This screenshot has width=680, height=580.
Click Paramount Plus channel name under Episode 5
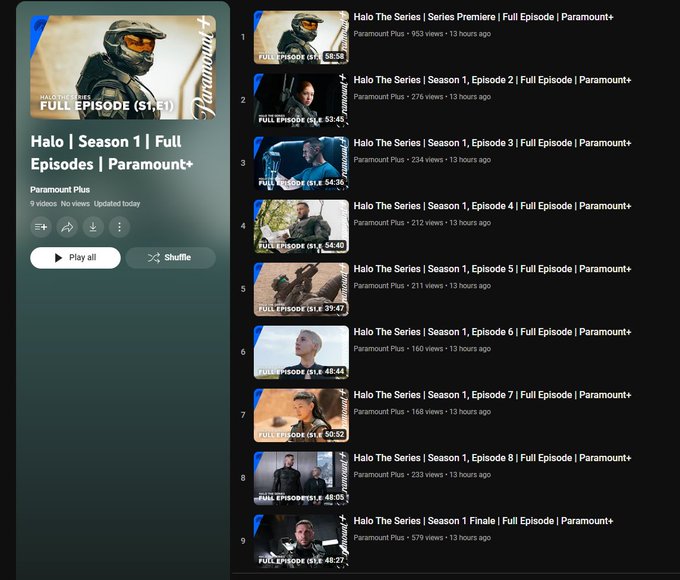point(379,285)
